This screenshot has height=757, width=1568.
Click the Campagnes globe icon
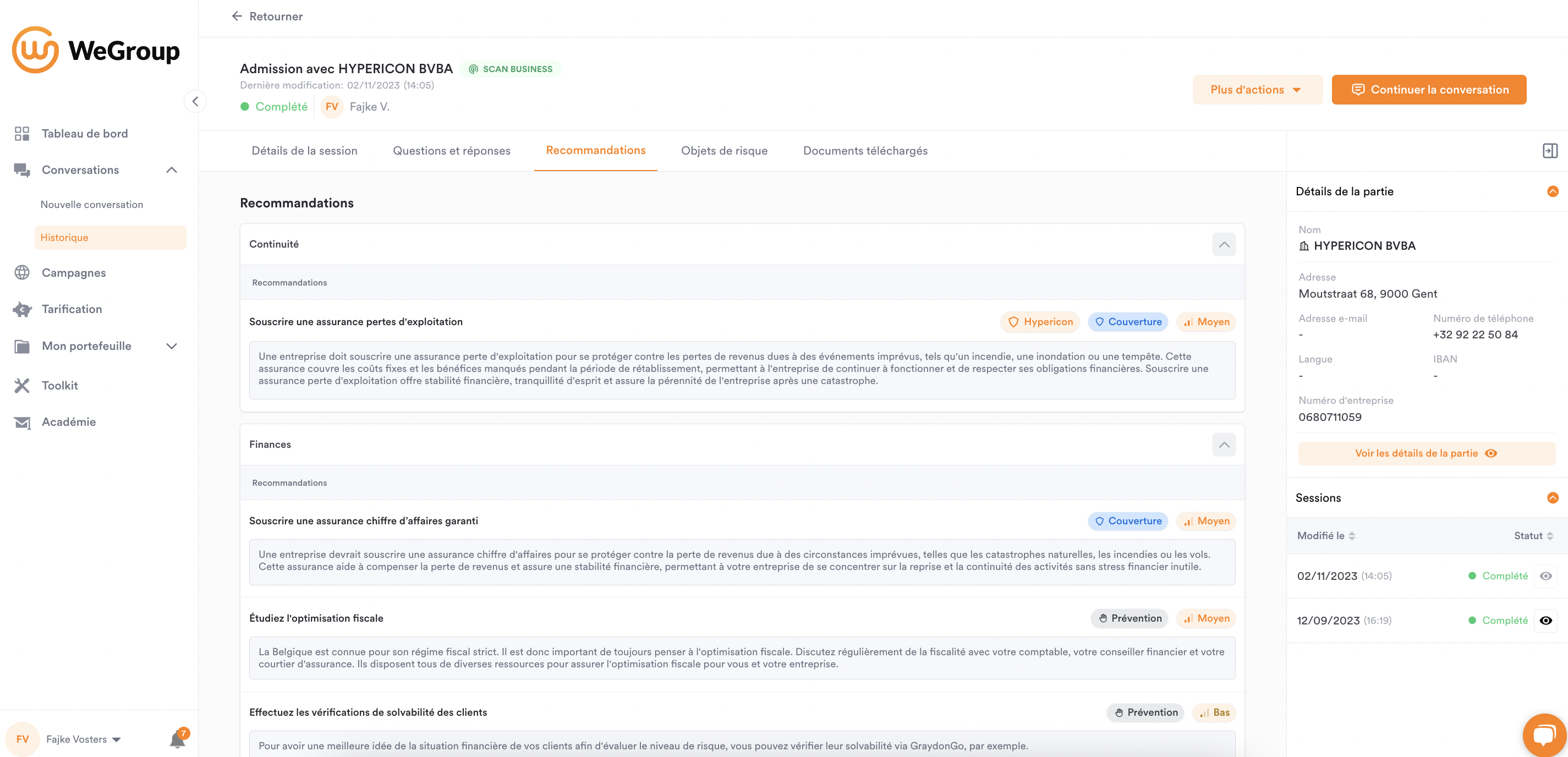(x=22, y=273)
